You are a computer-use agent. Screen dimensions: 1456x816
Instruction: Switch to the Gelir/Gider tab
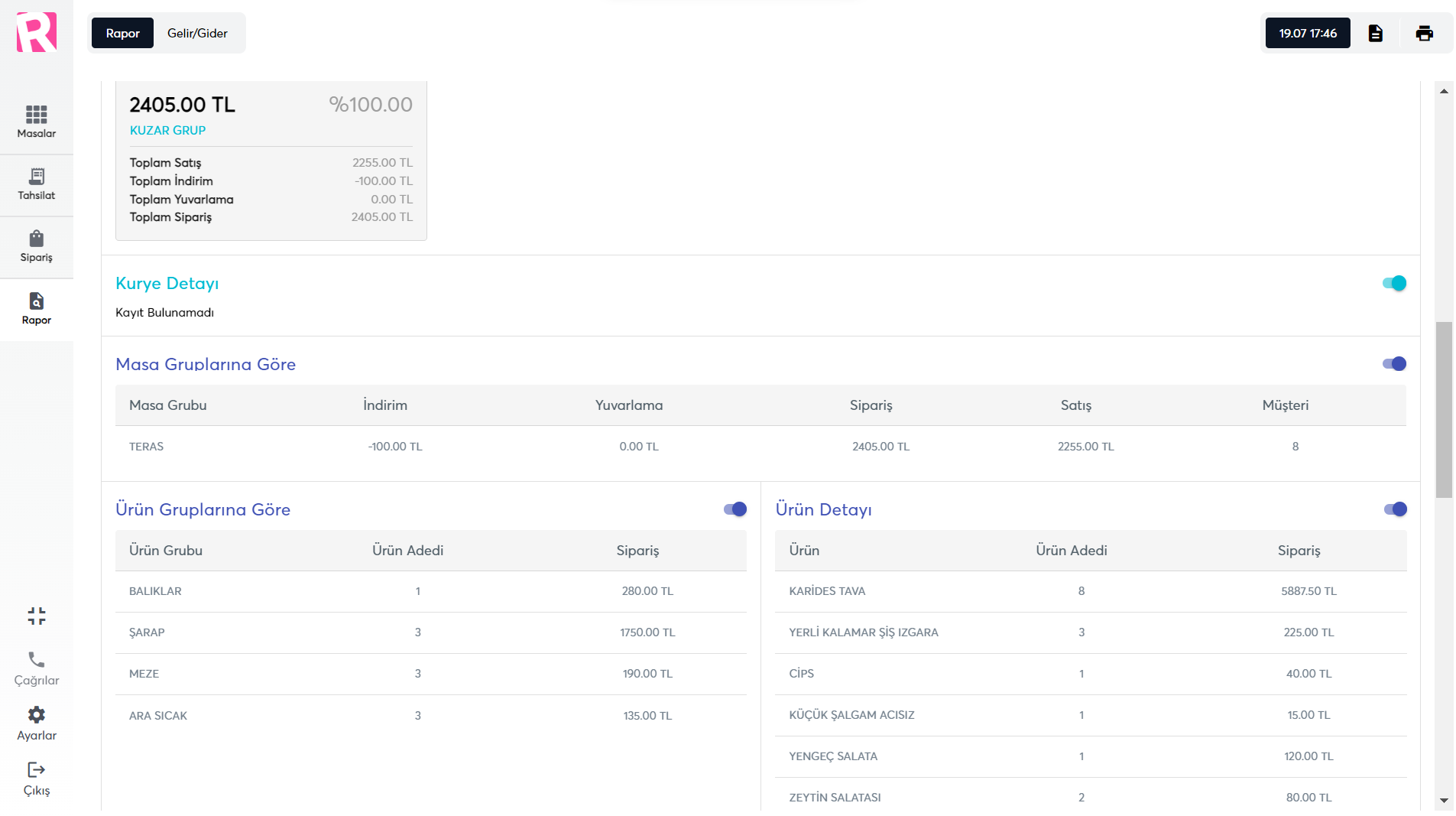pos(197,34)
